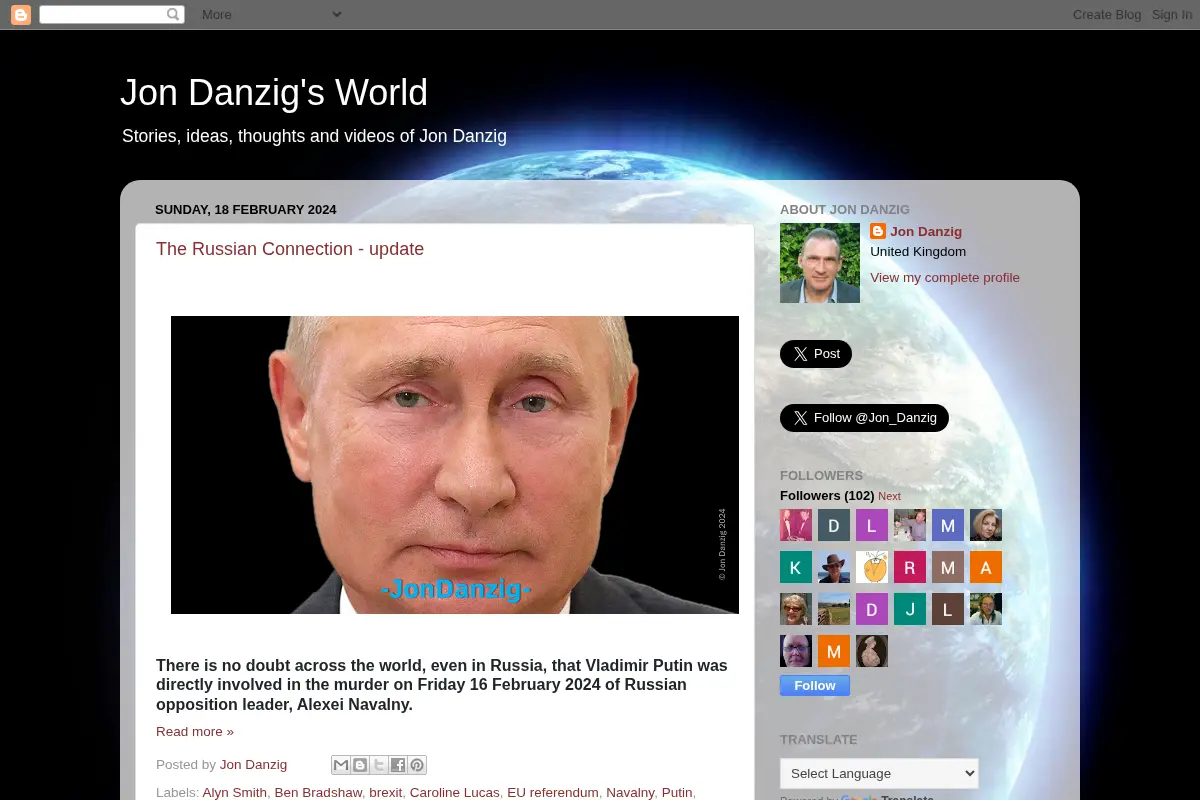Open the dark gray D follower avatar
Viewport: 1200px width, 800px height.
(834, 525)
